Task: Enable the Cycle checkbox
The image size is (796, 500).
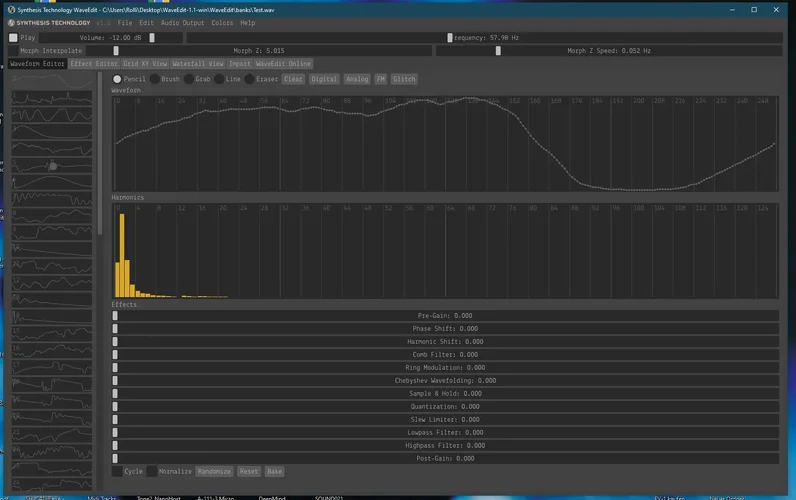Action: coord(117,471)
